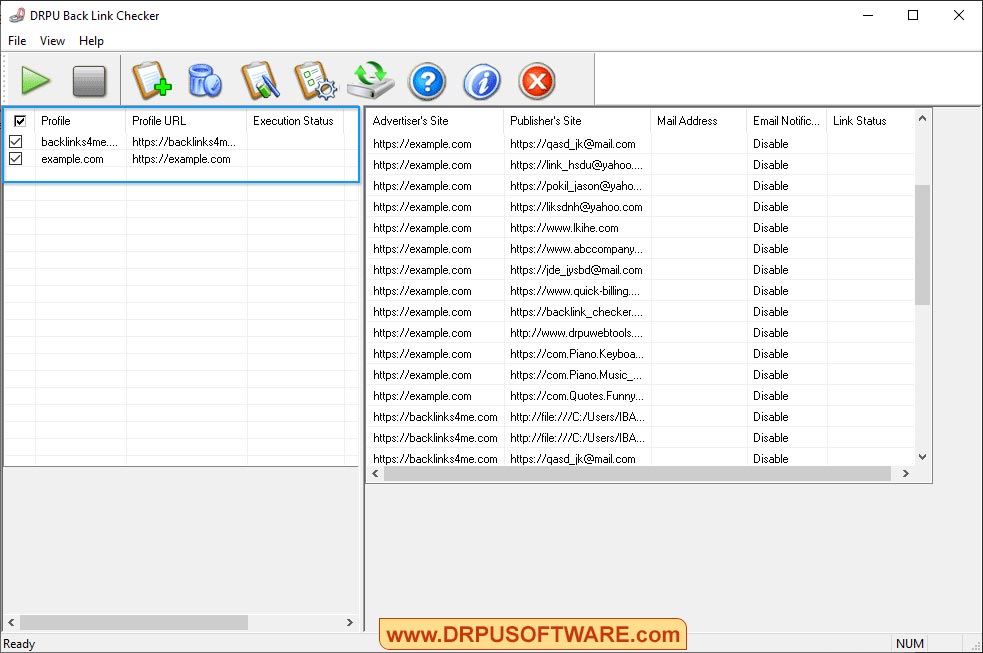The height and width of the screenshot is (653, 983).
Task: Start the back link checking process
Action: [x=36, y=81]
